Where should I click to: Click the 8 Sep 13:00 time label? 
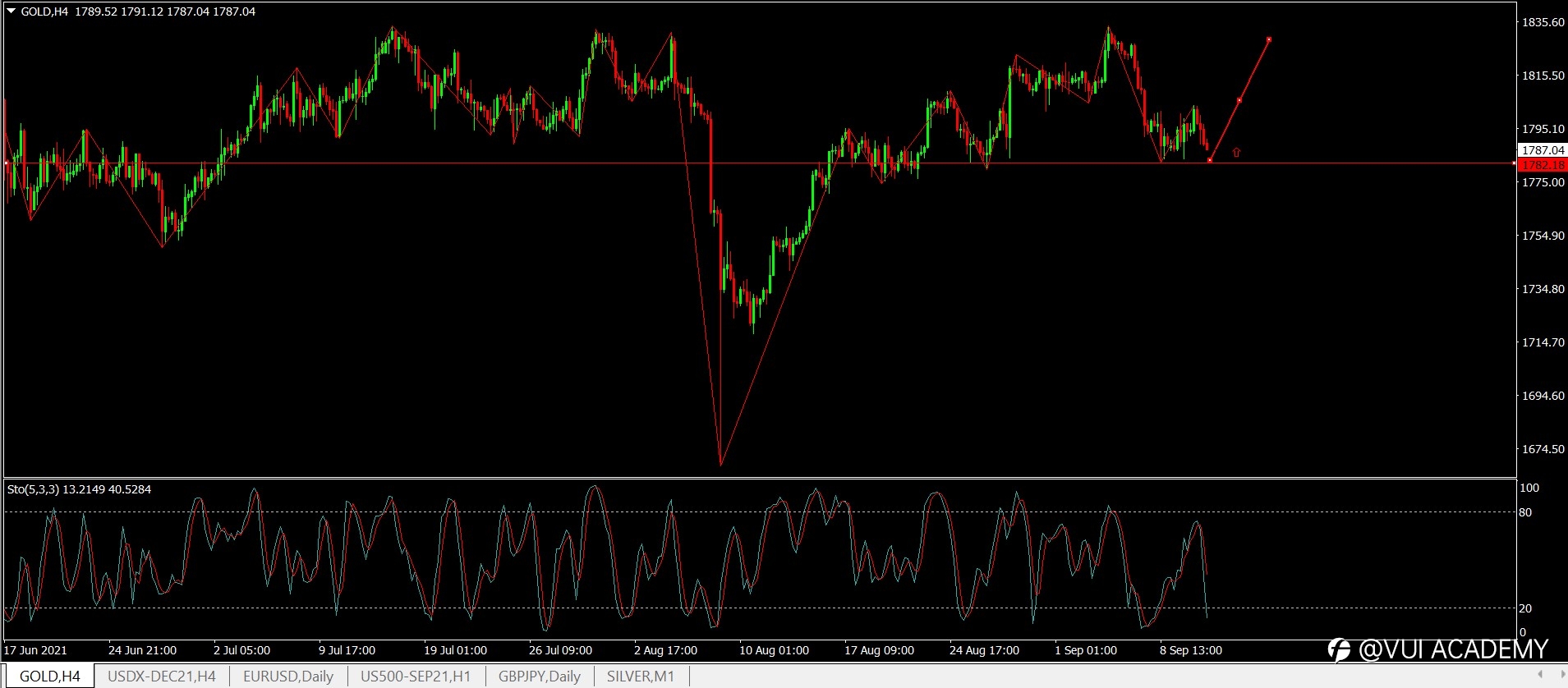tap(1191, 650)
